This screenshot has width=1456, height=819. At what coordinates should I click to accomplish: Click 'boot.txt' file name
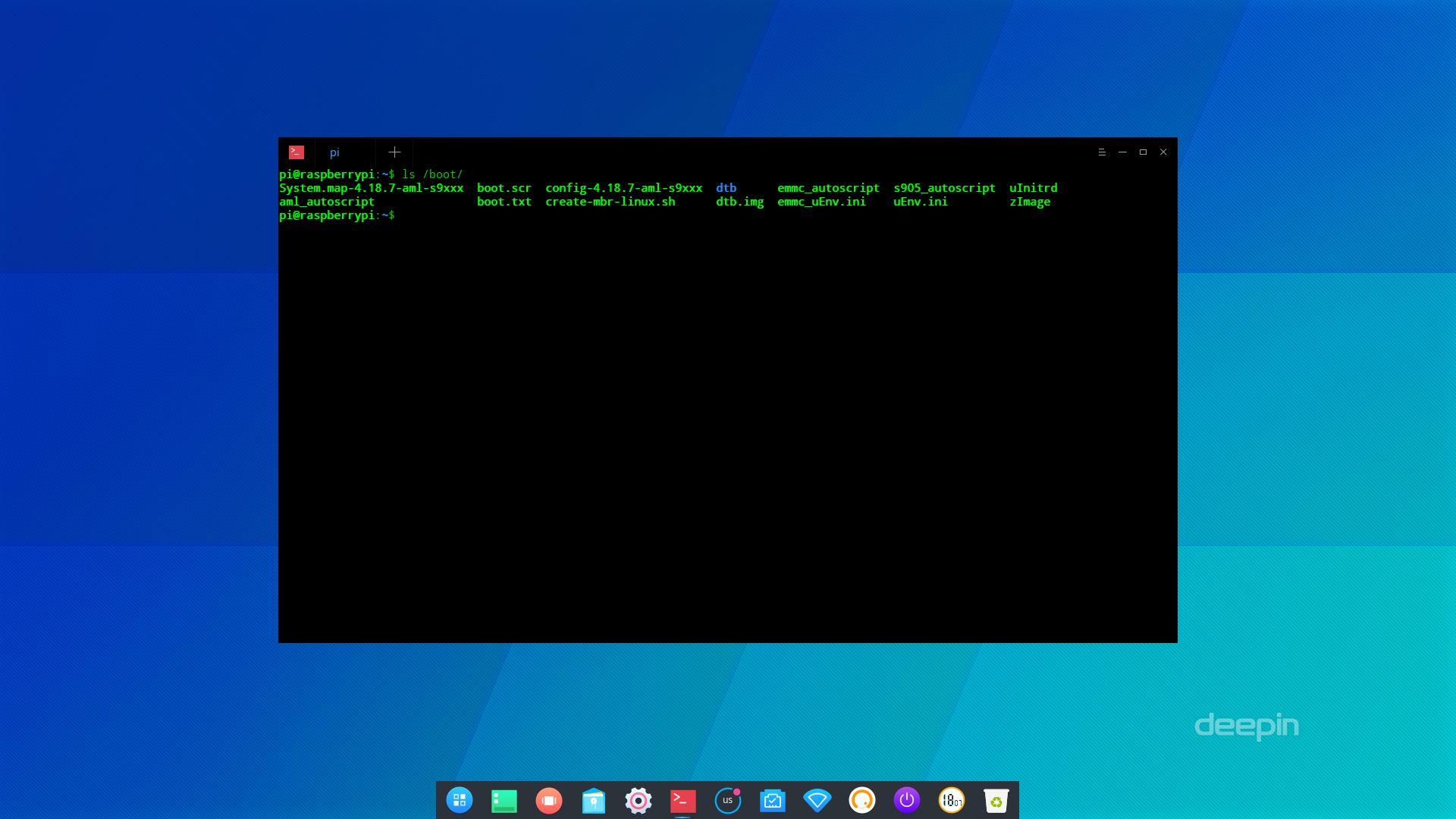click(x=504, y=202)
